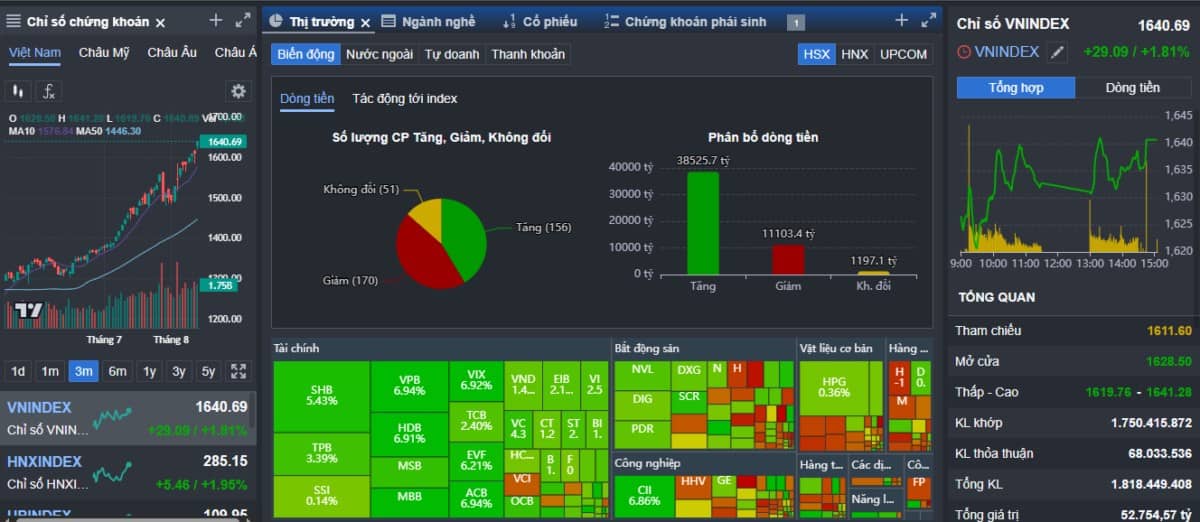Set chart range to 6m
Screen dimensions: 1200x522
[x=118, y=371]
